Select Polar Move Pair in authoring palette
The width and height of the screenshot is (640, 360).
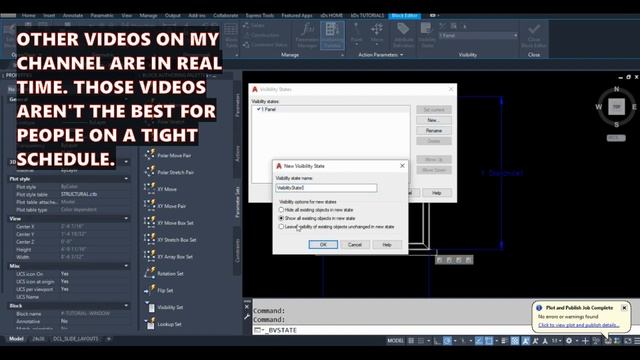click(x=169, y=155)
